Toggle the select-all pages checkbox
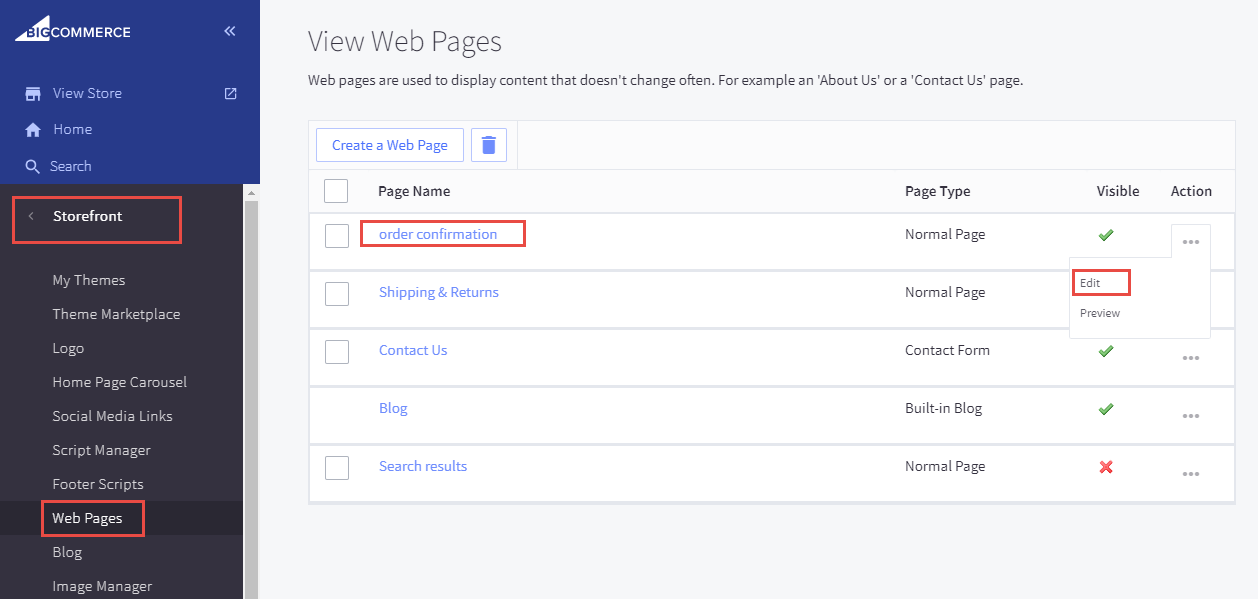1258x599 pixels. pyautogui.click(x=336, y=191)
